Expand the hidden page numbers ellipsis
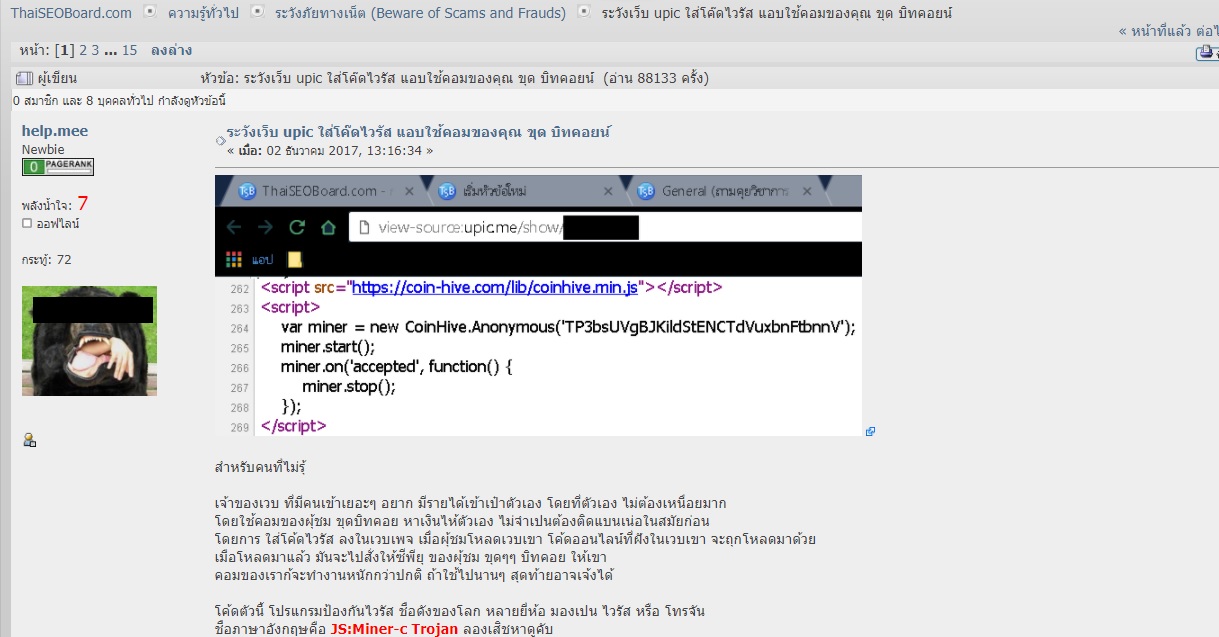Image resolution: width=1219 pixels, height=637 pixels. click(110, 50)
